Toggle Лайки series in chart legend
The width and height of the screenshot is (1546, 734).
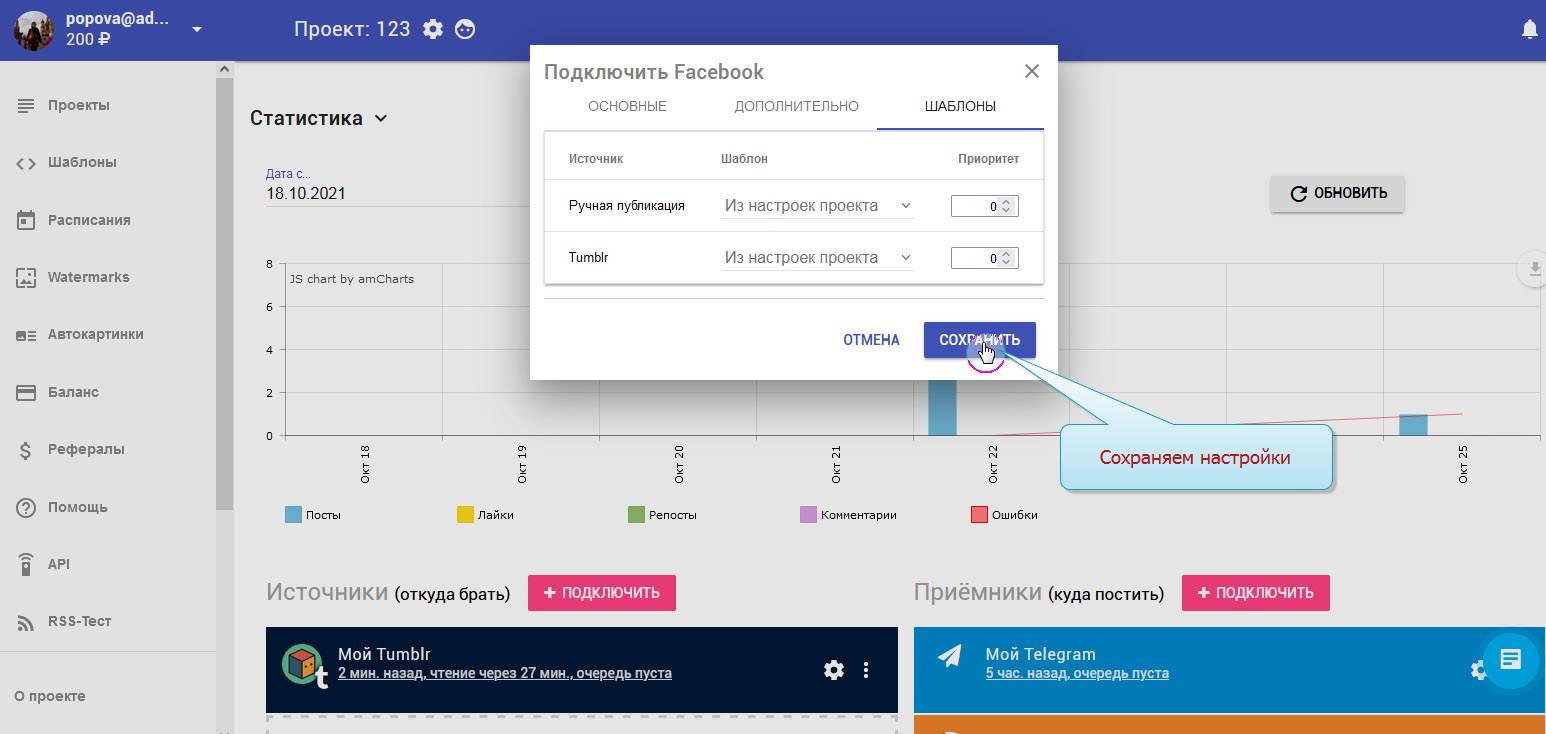465,515
